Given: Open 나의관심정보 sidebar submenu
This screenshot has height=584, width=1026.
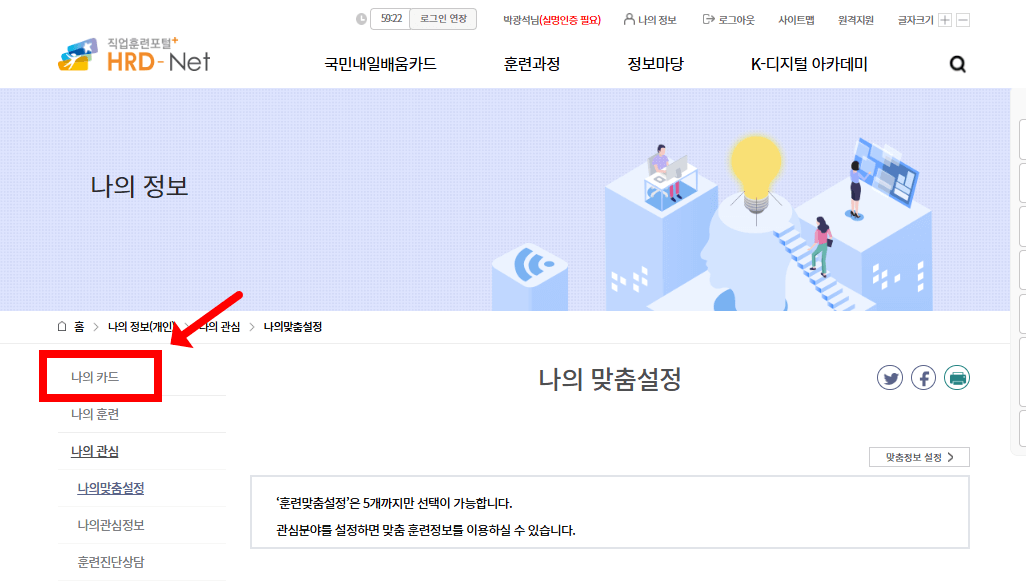Looking at the screenshot, I should [111, 525].
